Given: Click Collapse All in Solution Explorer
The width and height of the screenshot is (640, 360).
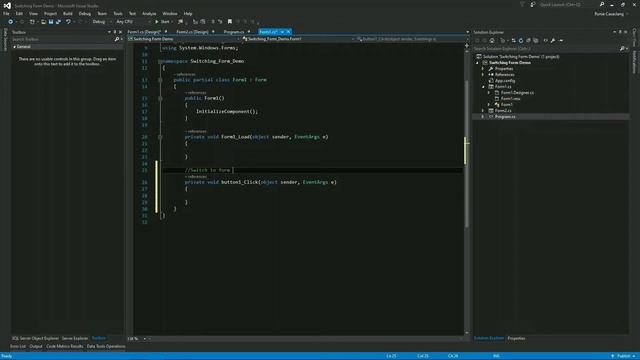Looking at the screenshot, I should 528,40.
